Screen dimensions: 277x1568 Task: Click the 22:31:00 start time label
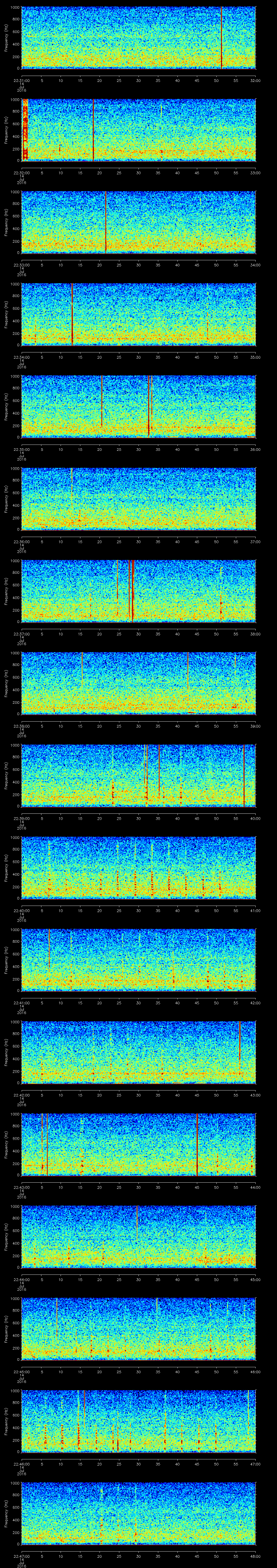22,80
